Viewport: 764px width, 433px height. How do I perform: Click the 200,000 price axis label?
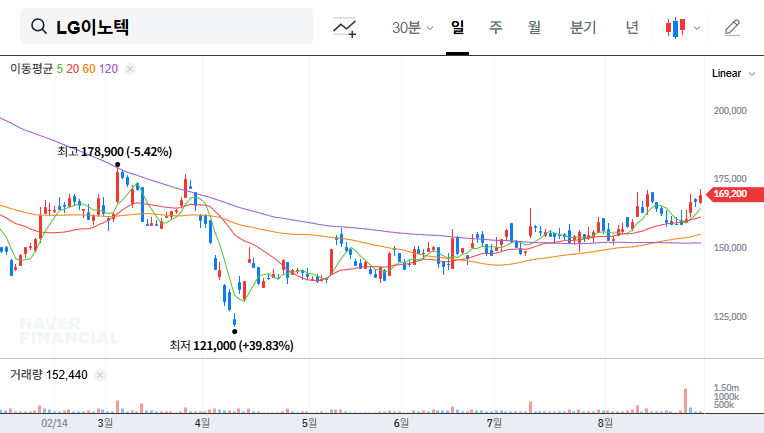pos(730,111)
